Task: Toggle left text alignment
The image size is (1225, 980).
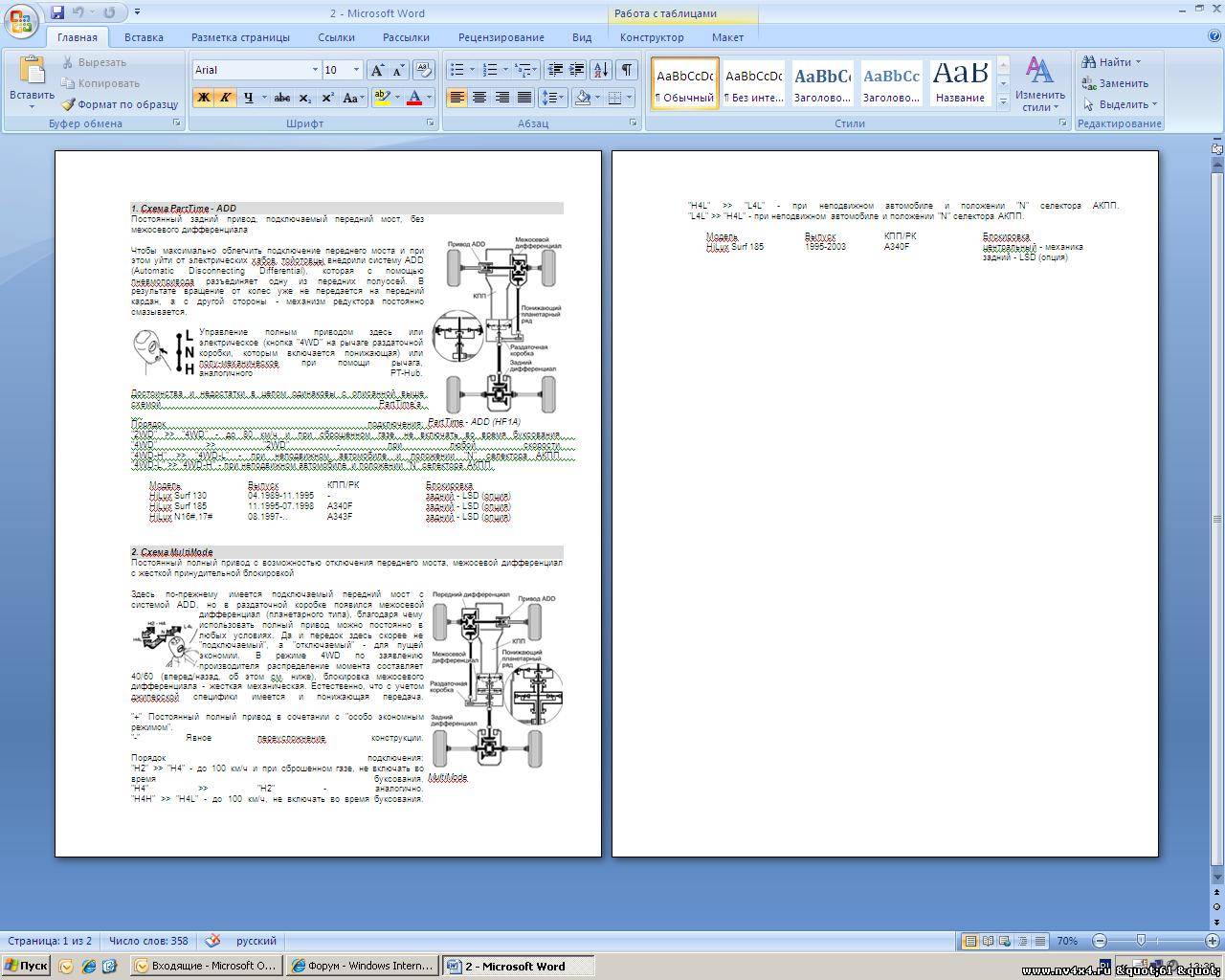Action: pyautogui.click(x=457, y=98)
